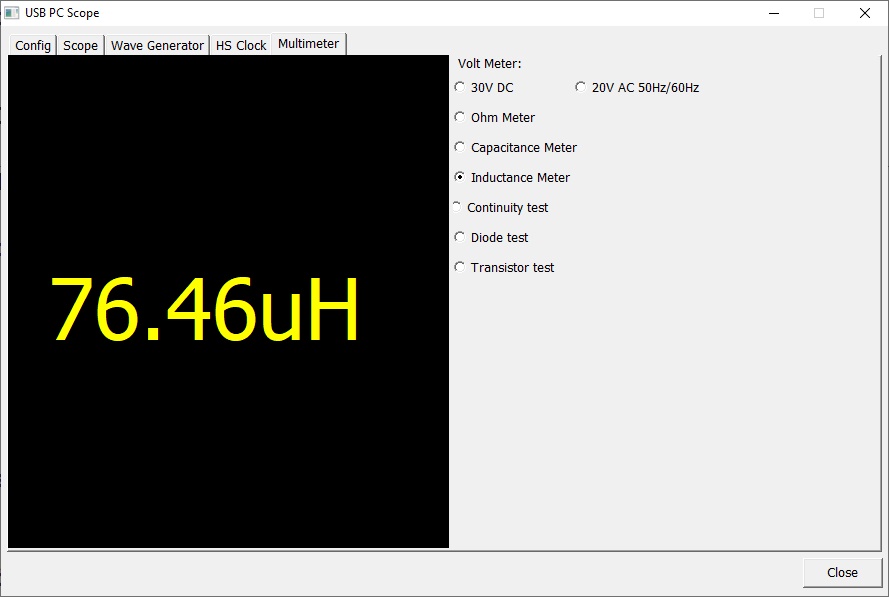Image resolution: width=889 pixels, height=597 pixels.
Task: Click the 76.46uH reading display
Action: click(205, 310)
